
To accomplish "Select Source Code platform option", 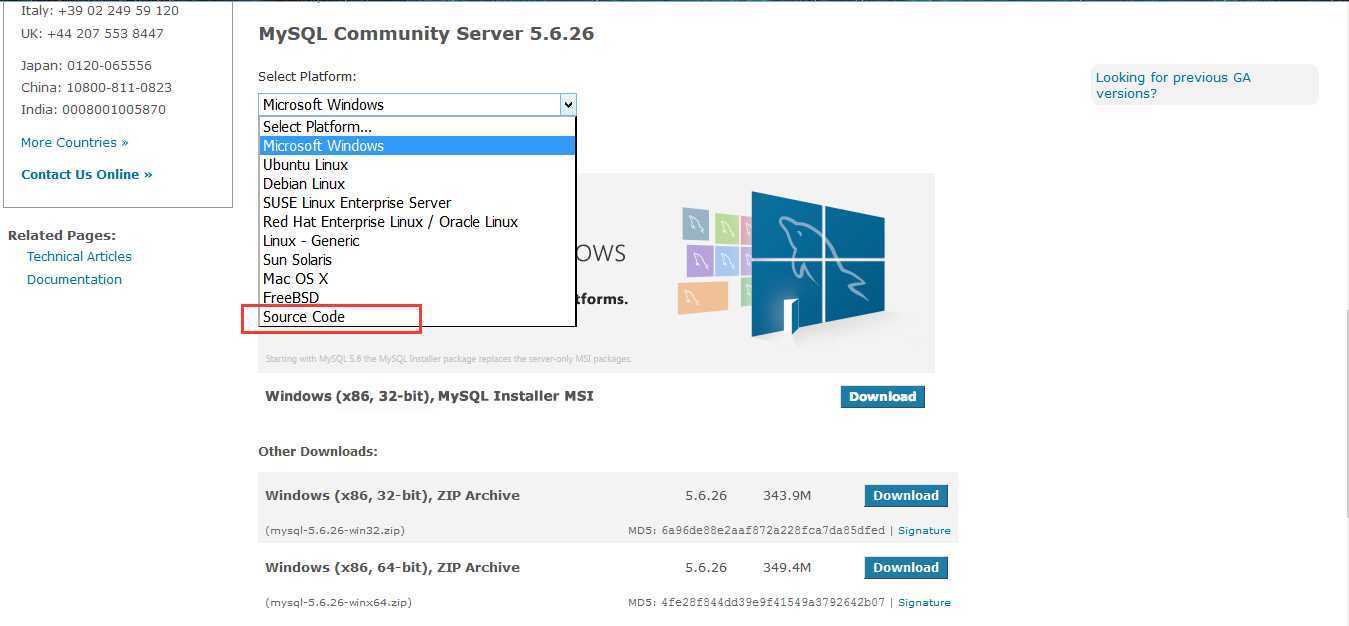I will 417,317.
